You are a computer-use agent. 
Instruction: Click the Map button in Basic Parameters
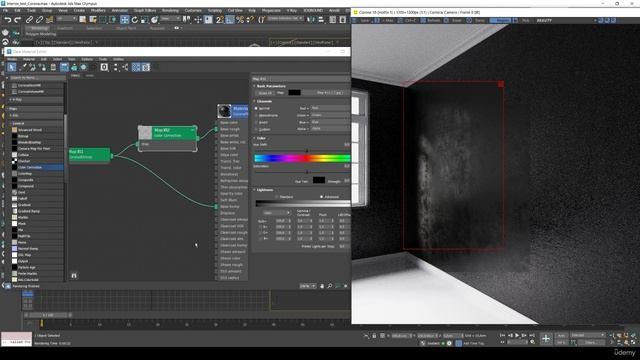330,93
